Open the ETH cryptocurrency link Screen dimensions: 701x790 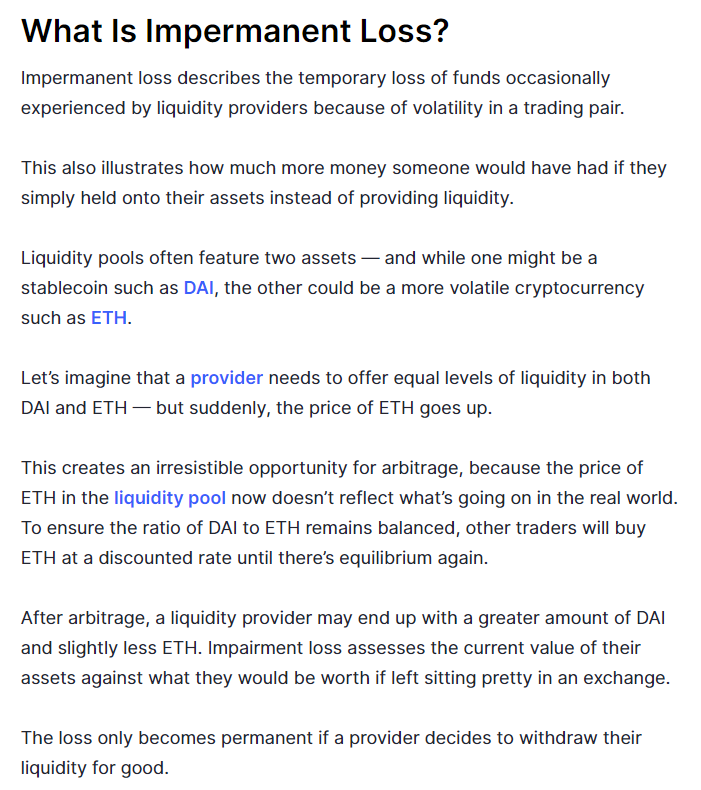tap(109, 318)
